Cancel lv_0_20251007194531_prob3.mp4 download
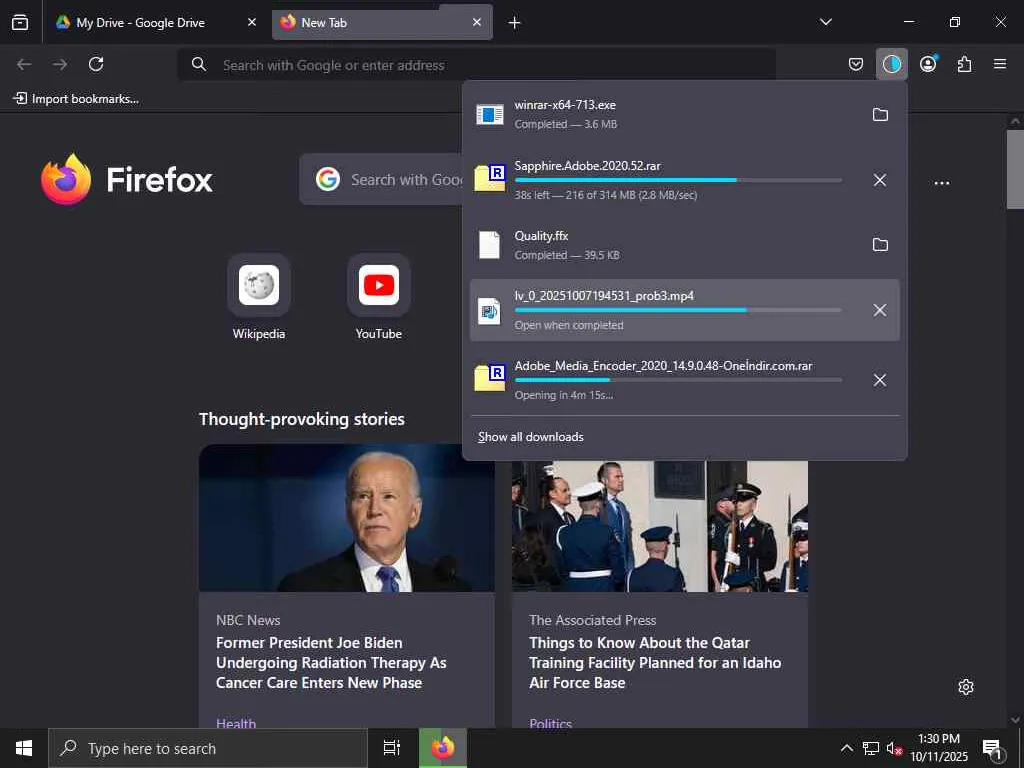The height and width of the screenshot is (768, 1024). [880, 310]
